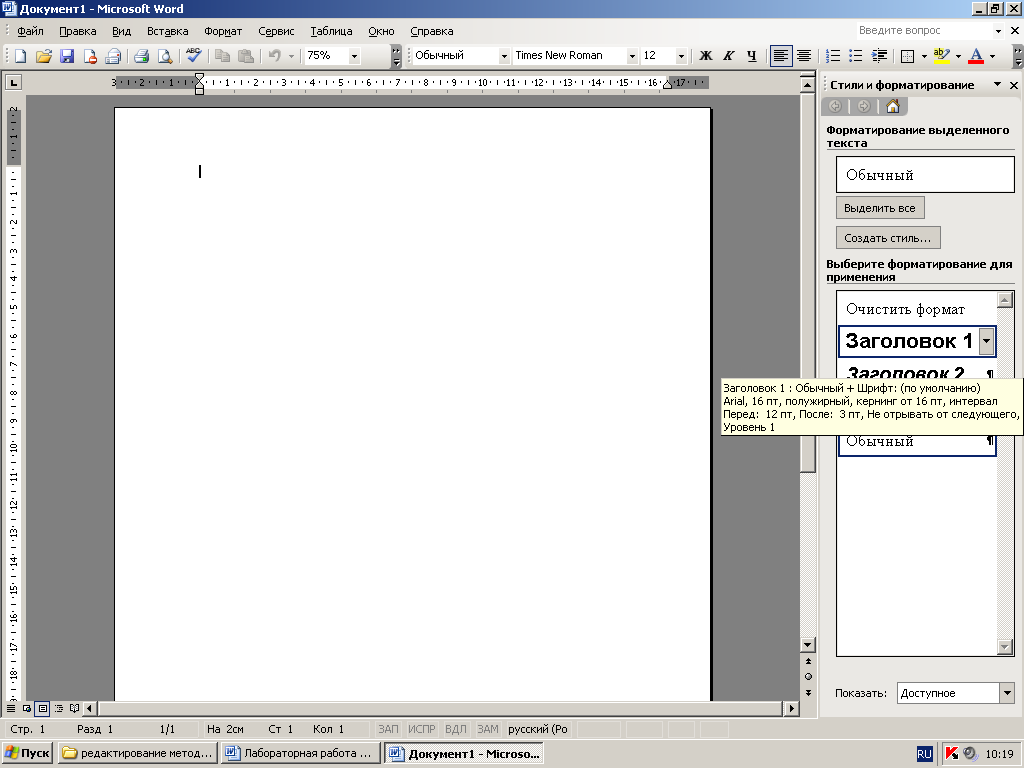Open the Файл menu

coord(30,31)
